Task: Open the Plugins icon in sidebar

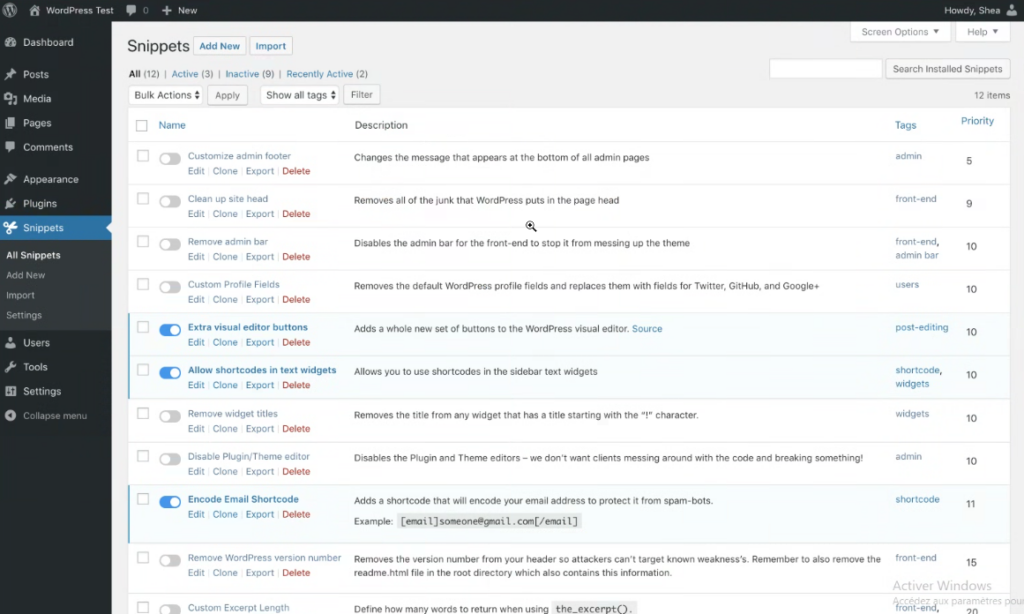Action: click(10, 204)
